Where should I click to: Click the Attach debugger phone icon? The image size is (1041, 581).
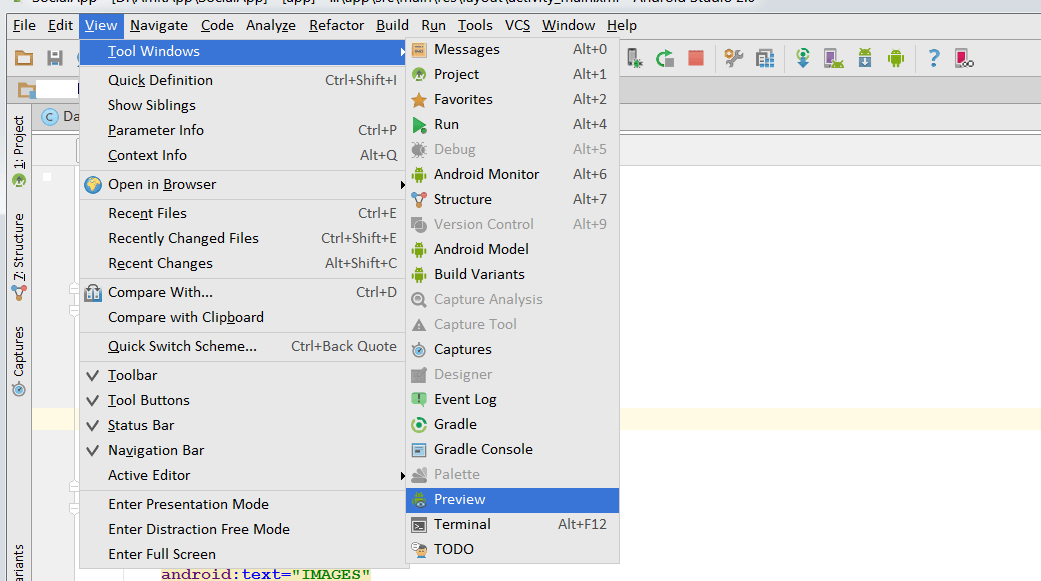pos(634,58)
